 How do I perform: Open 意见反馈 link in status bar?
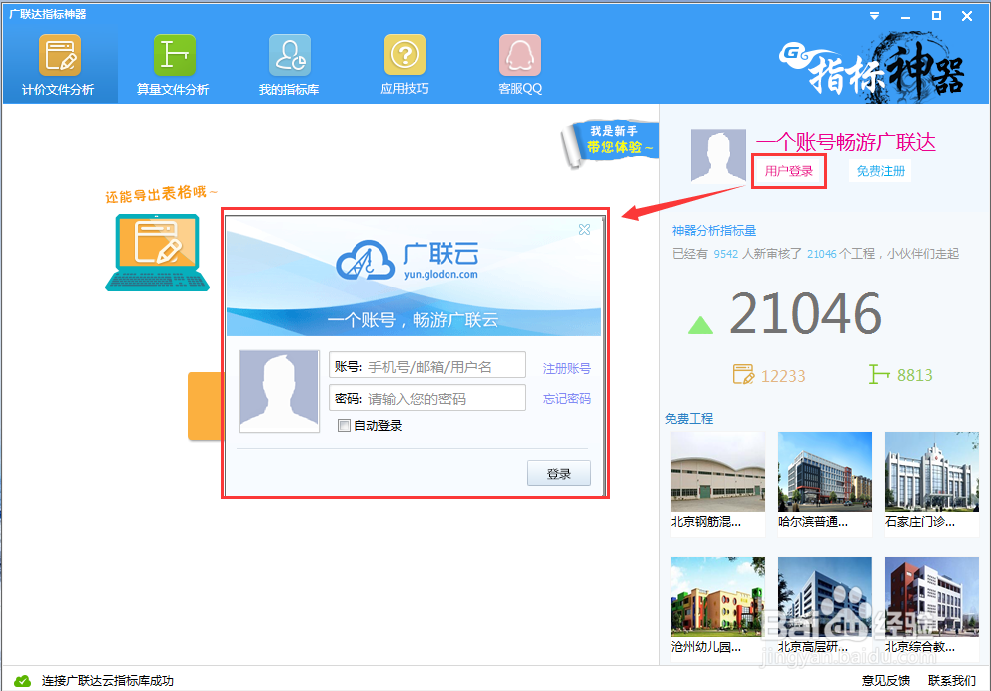coord(886,681)
